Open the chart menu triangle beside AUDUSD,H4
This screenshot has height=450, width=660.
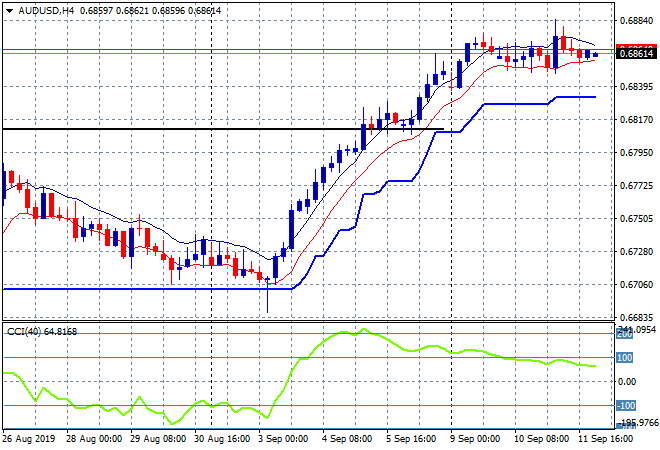(x=9, y=11)
